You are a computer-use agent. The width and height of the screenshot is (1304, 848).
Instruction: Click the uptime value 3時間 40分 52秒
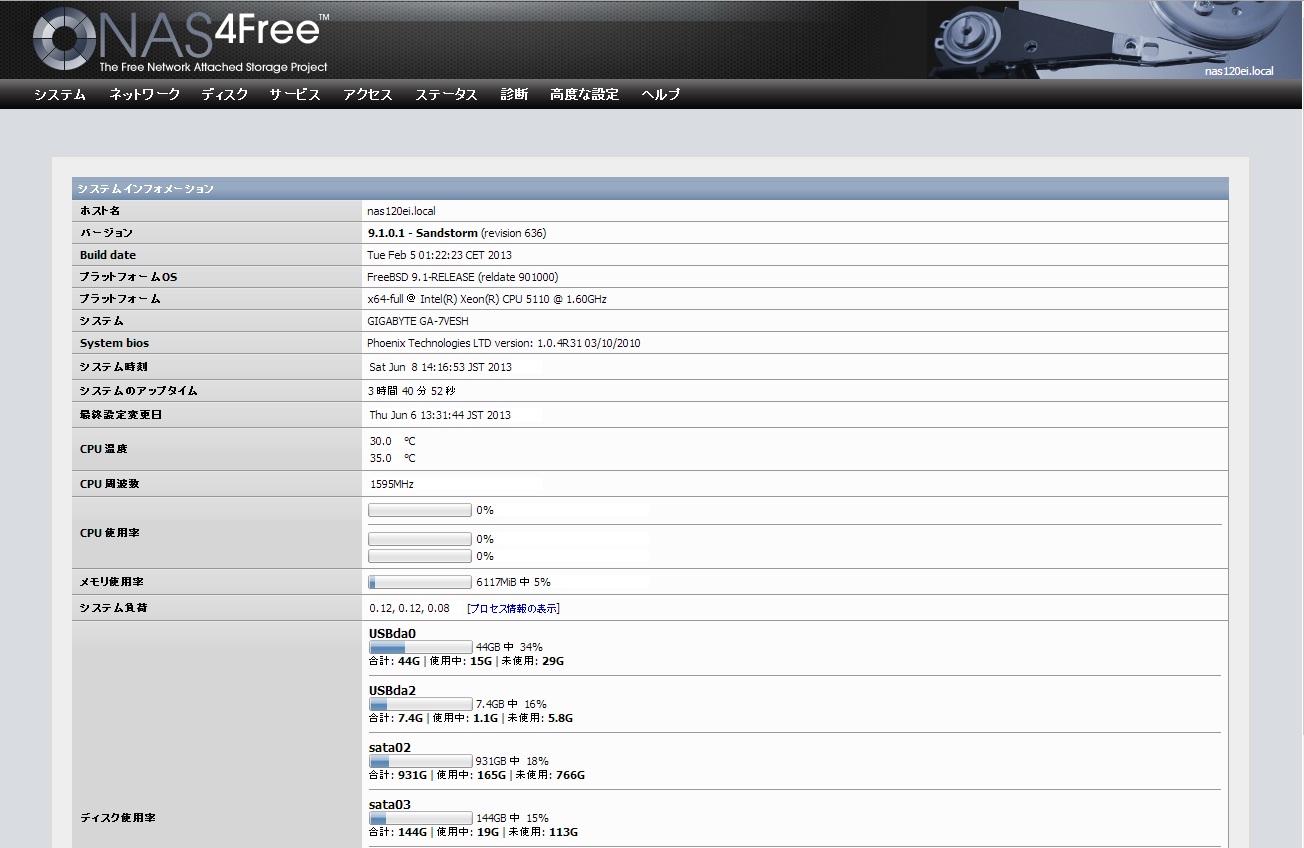(x=412, y=391)
